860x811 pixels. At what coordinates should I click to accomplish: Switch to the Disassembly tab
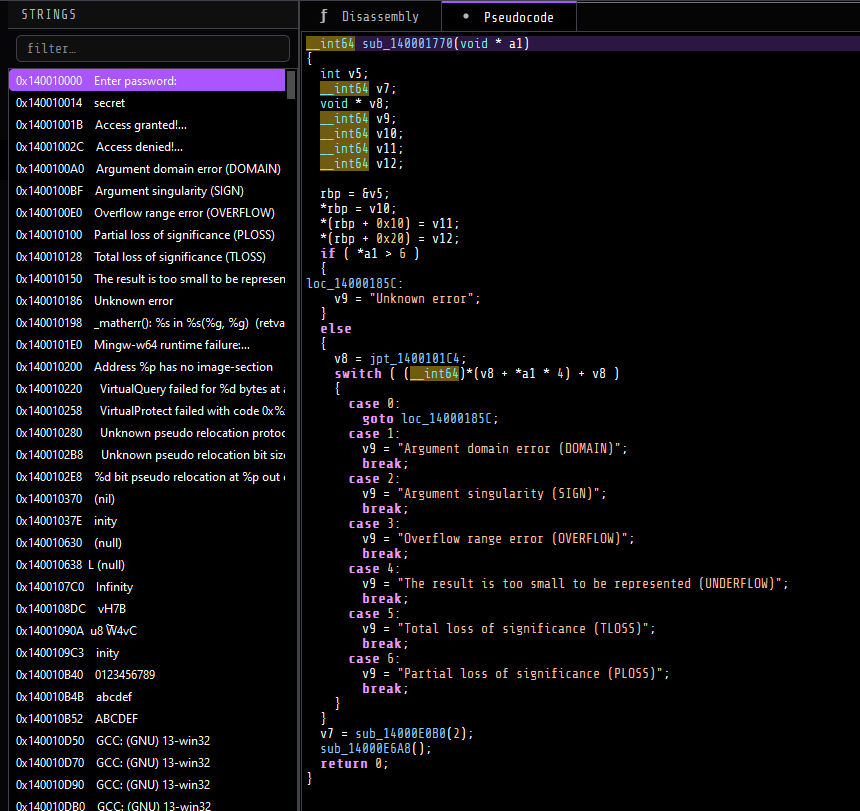[371, 16]
